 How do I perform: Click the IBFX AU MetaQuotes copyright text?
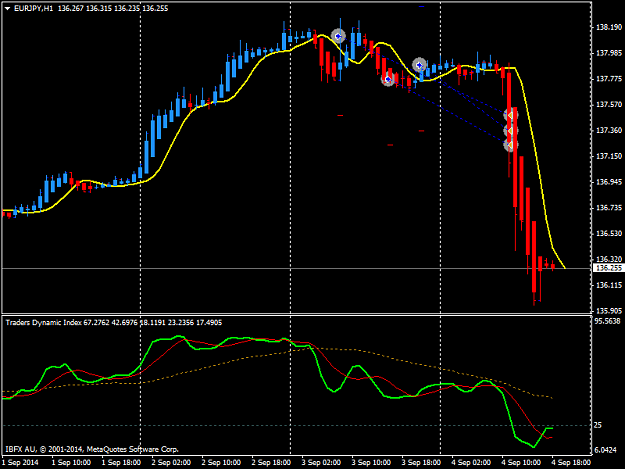(92, 449)
